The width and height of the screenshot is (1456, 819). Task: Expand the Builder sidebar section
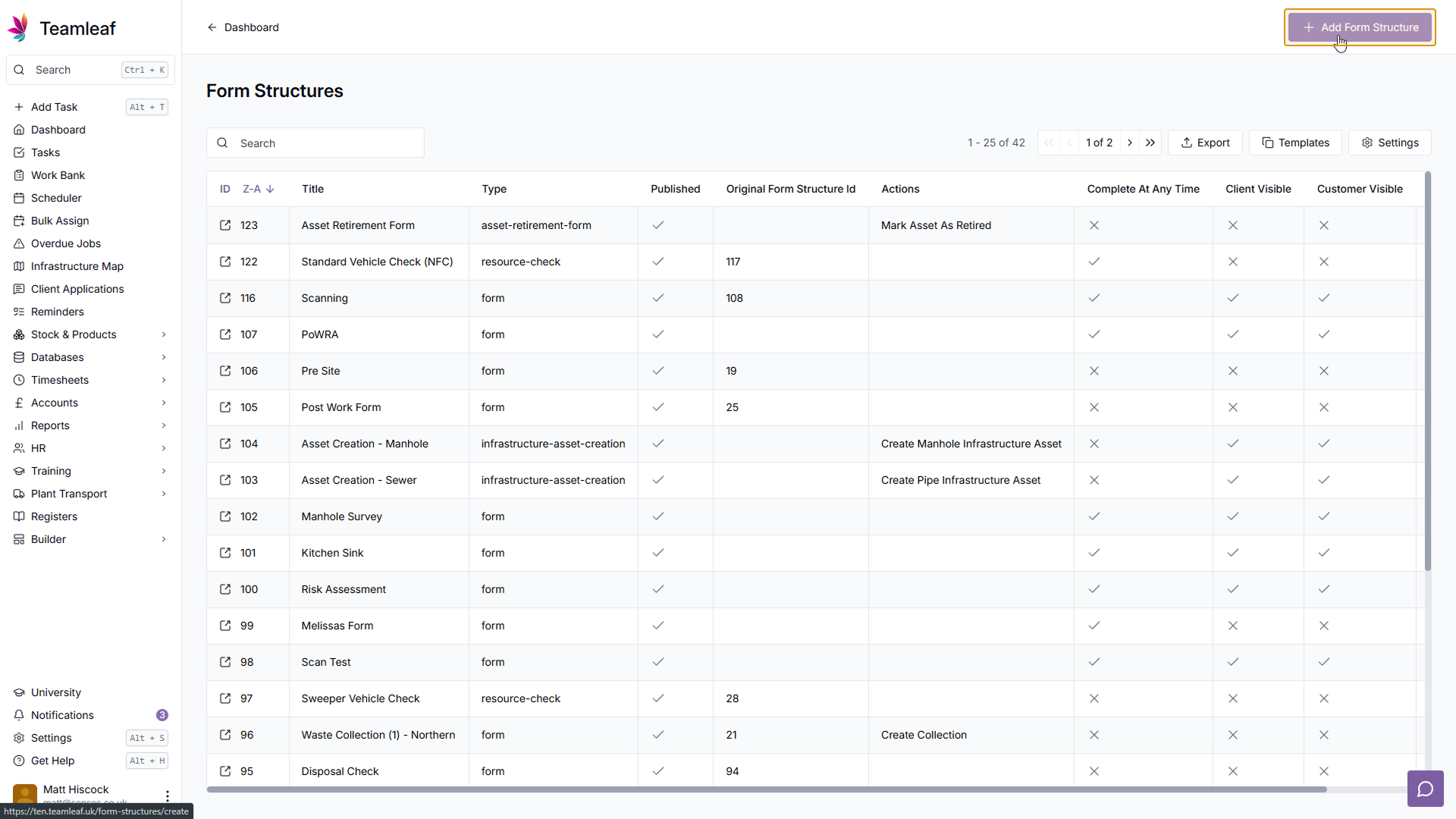(164, 539)
